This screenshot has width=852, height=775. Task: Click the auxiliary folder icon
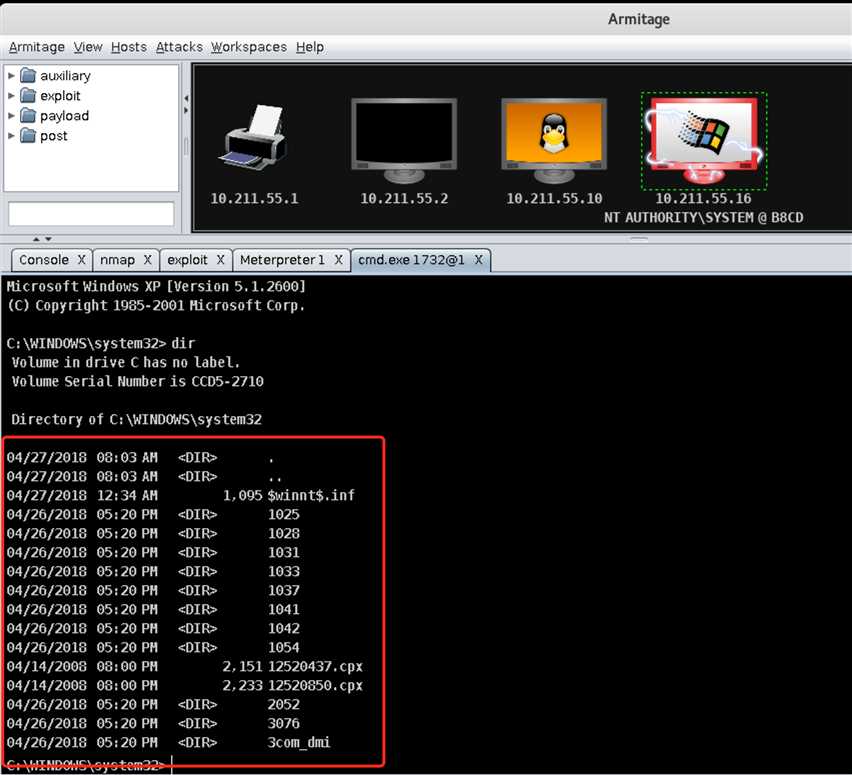tap(28, 76)
